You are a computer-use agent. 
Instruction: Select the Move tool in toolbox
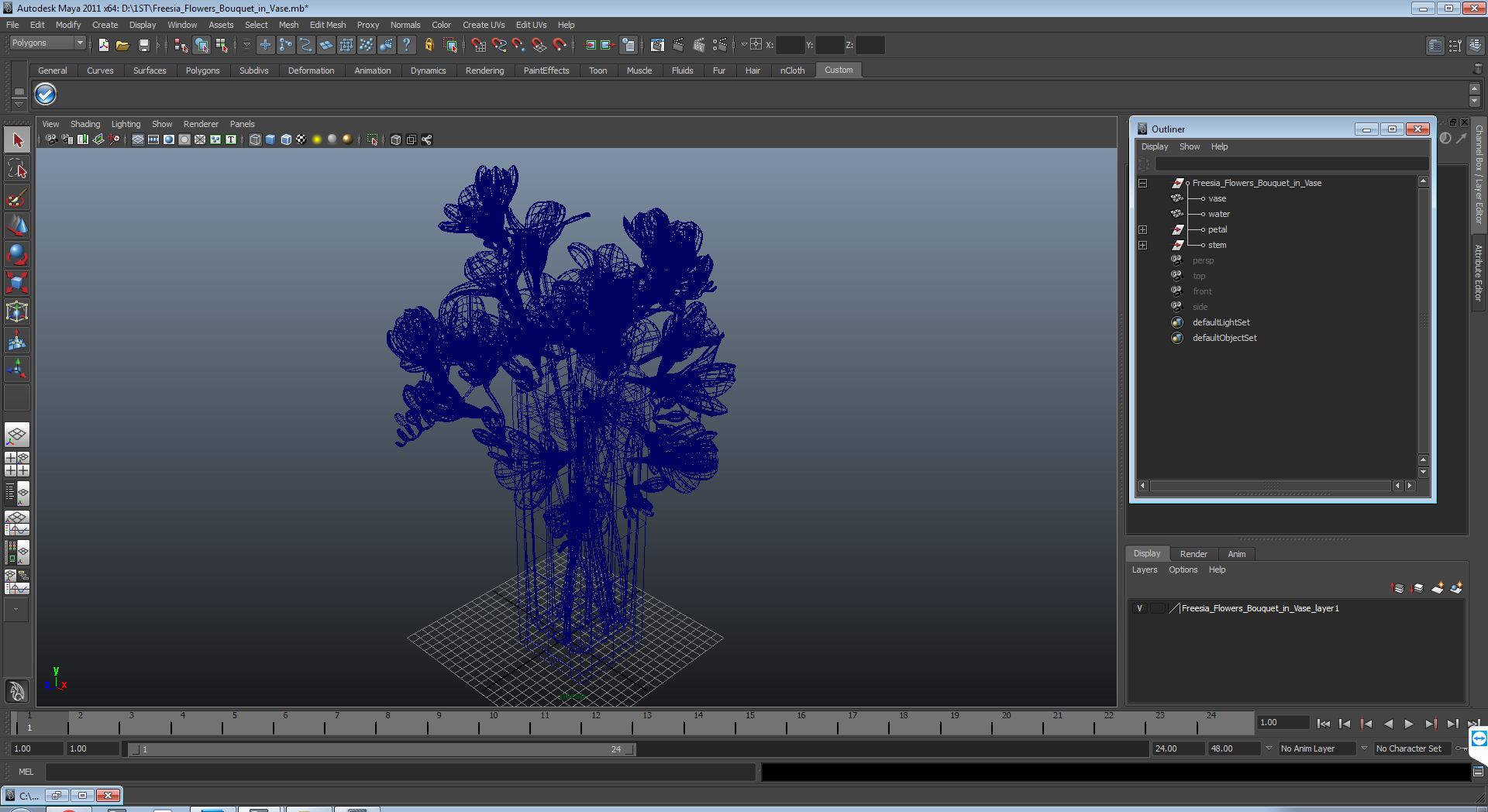pyautogui.click(x=17, y=226)
